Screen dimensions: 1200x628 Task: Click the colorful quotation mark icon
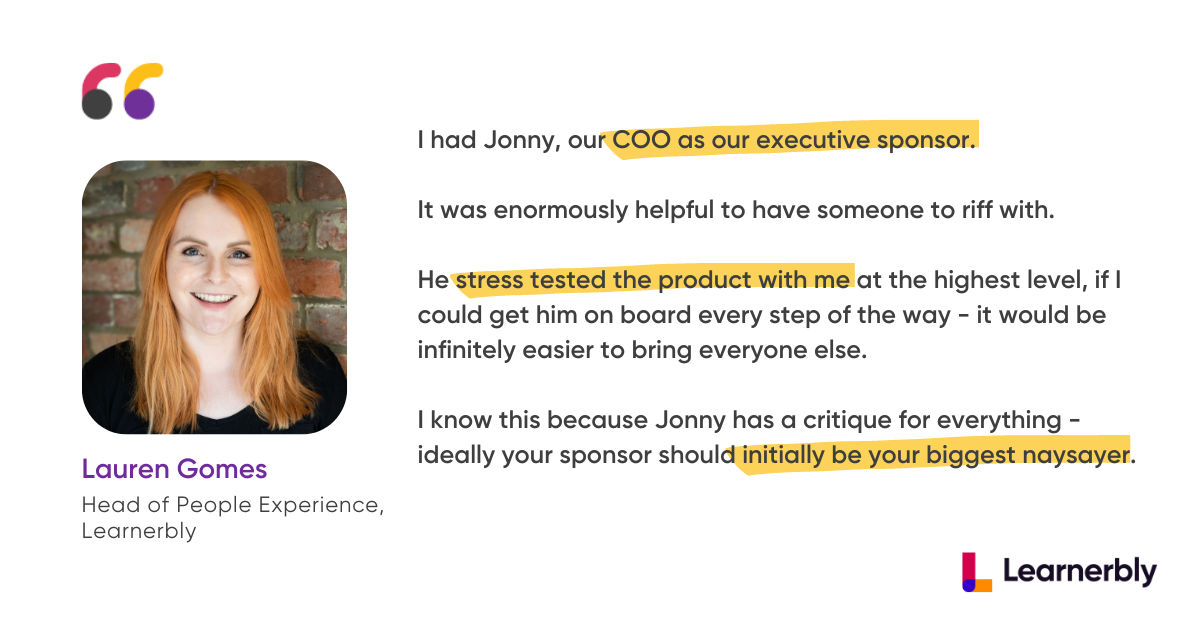122,91
